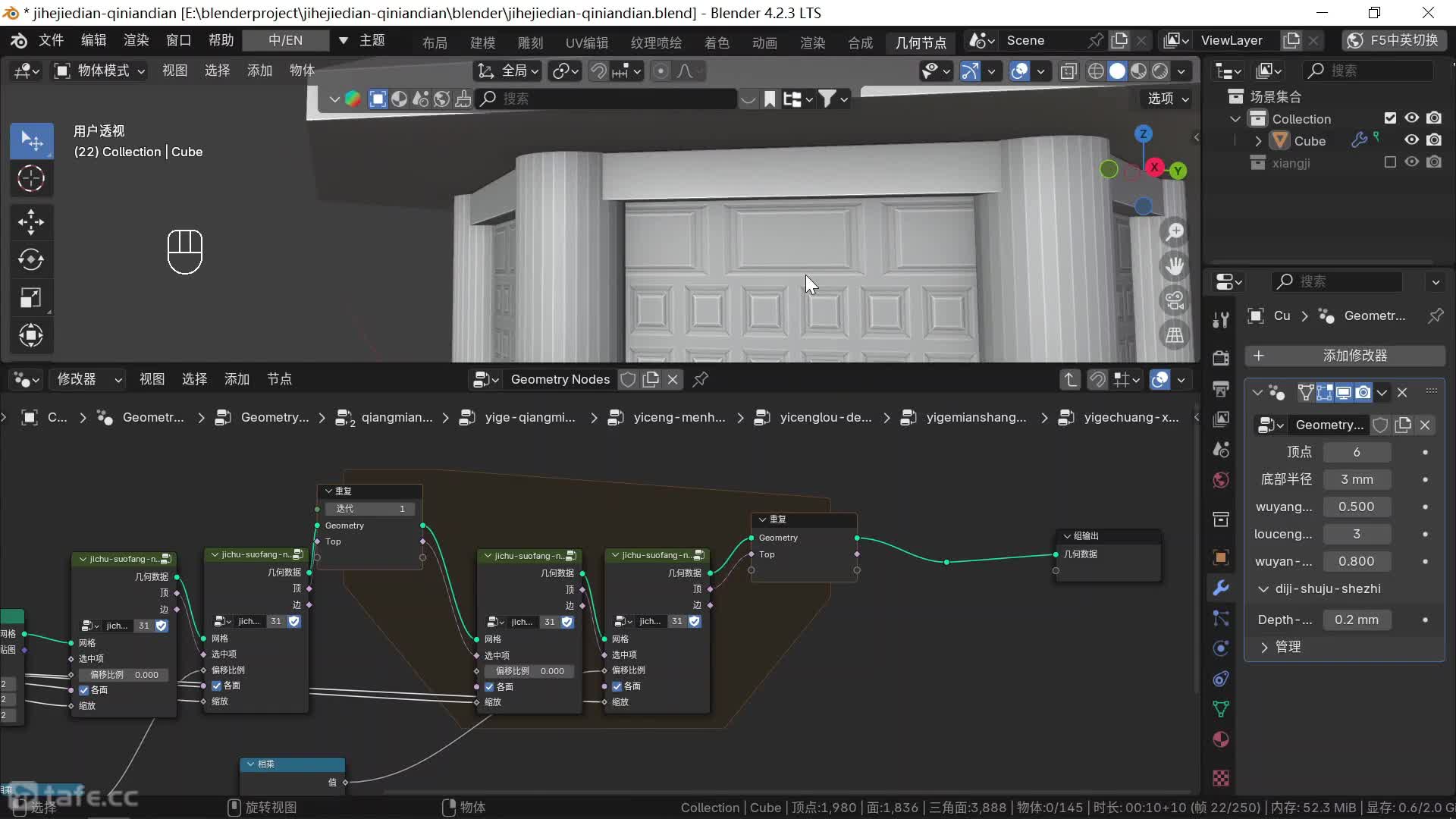Viewport: 1456px width, 819px height.
Task: Click the viewport zoom magnifier icon
Action: coord(1175,232)
